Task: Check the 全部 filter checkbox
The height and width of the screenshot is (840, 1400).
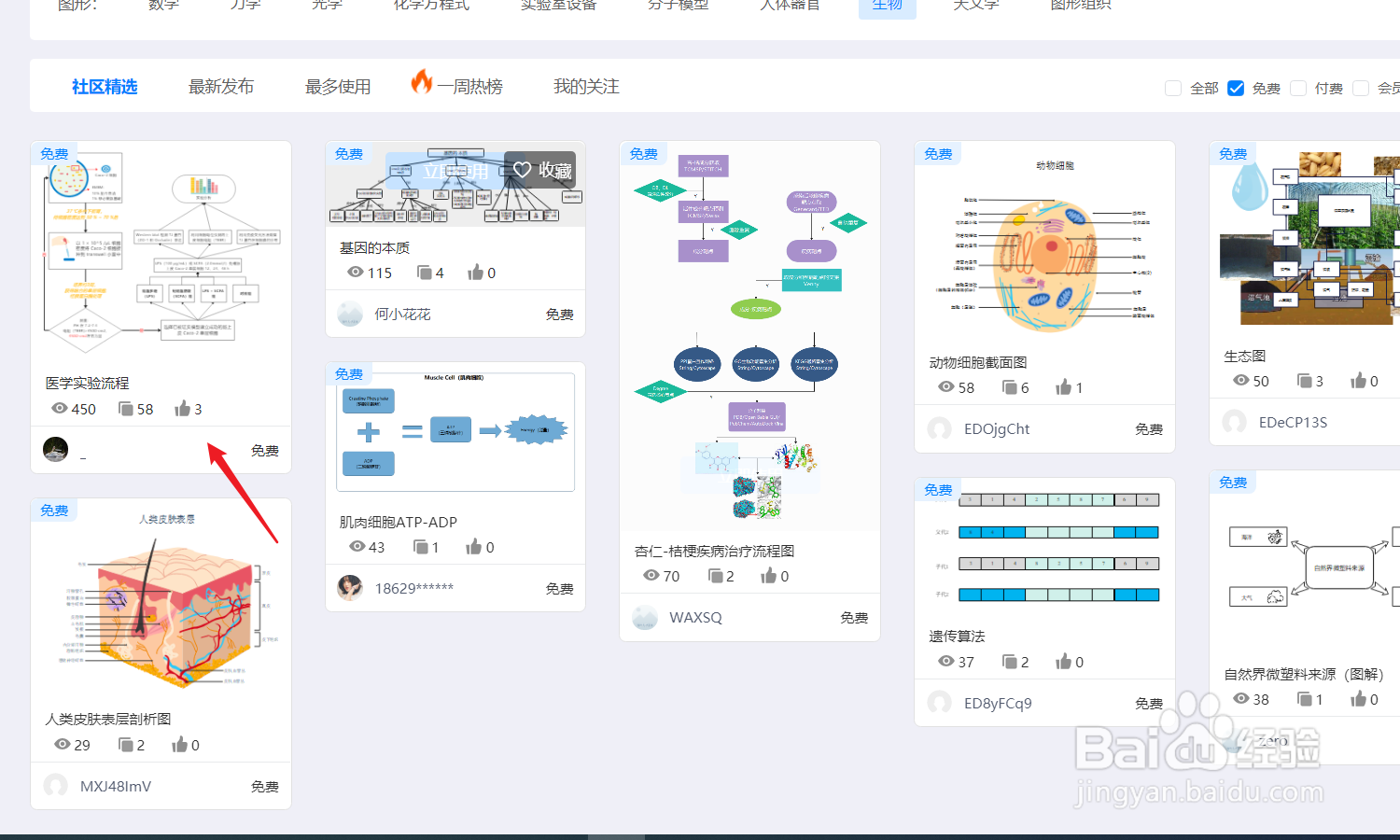Action: [x=1173, y=87]
